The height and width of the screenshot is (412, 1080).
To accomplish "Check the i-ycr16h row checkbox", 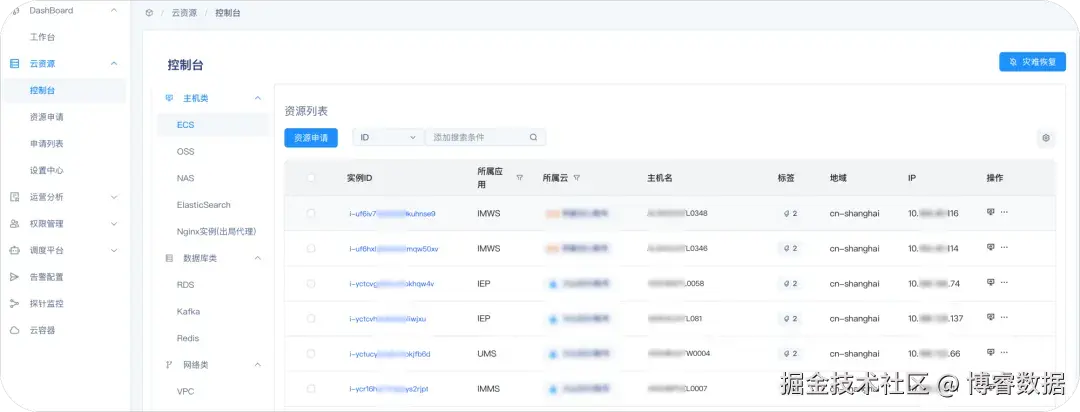I will (311, 389).
